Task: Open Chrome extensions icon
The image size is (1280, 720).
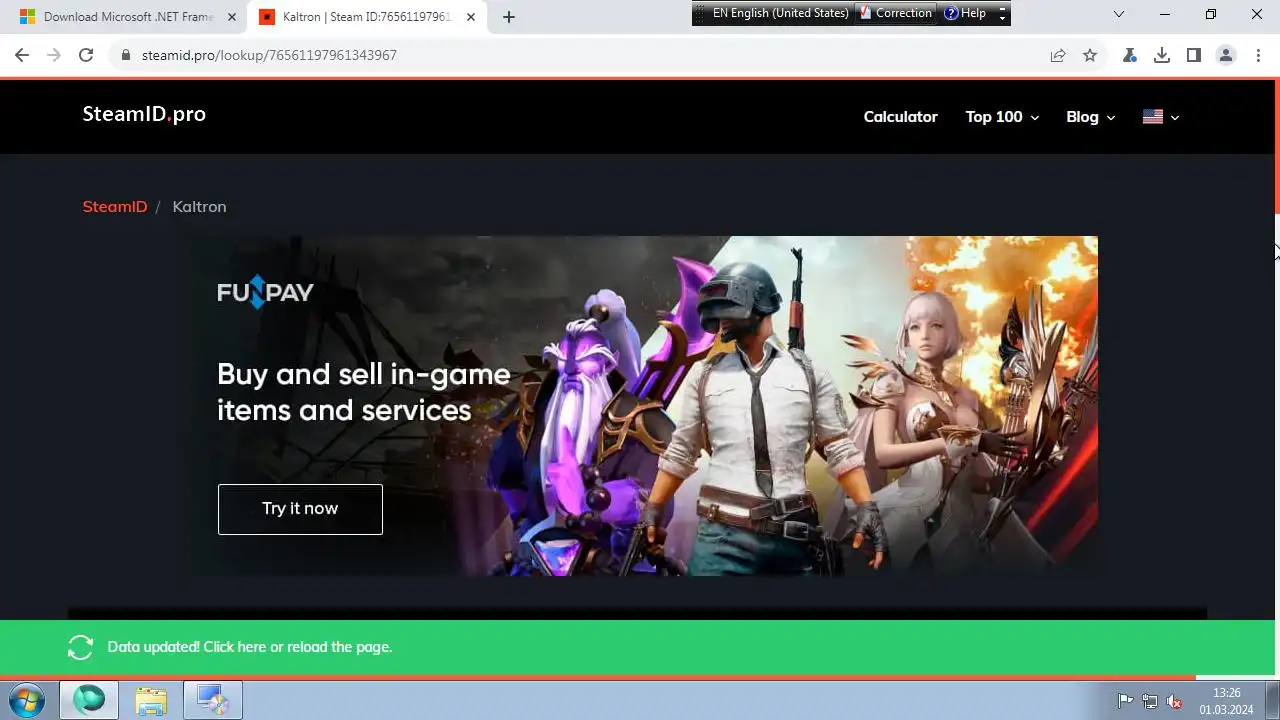Action: click(x=1130, y=55)
